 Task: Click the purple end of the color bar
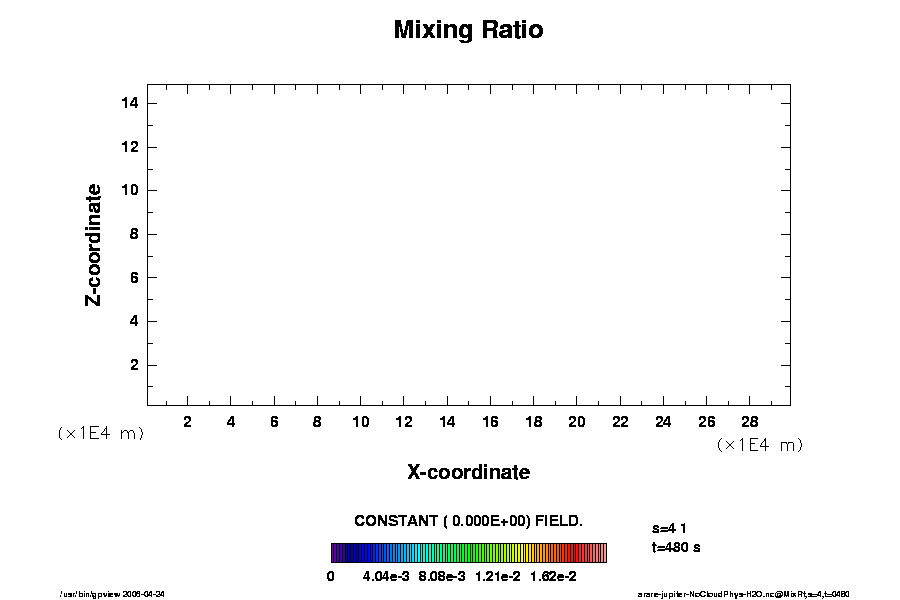tap(337, 553)
